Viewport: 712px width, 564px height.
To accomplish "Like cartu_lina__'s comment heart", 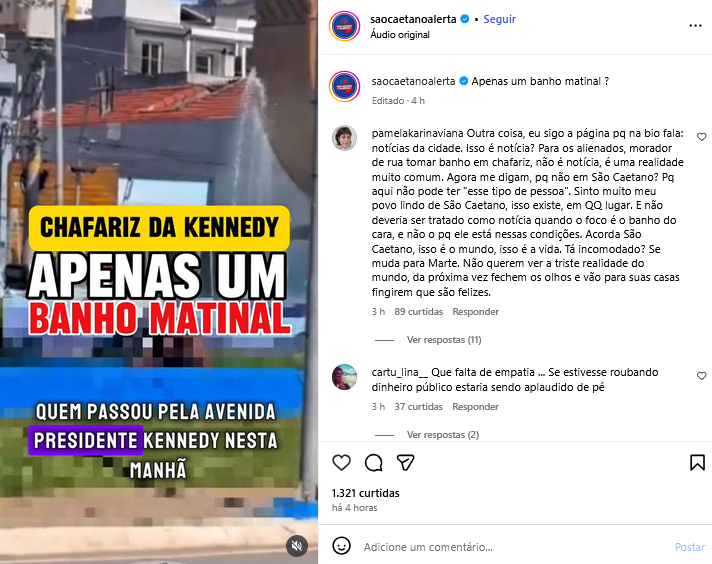I will [702, 376].
